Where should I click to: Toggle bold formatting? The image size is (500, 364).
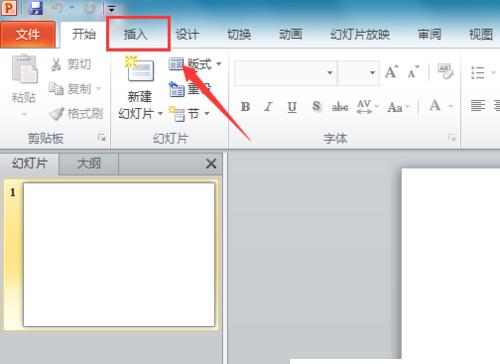[x=245, y=107]
